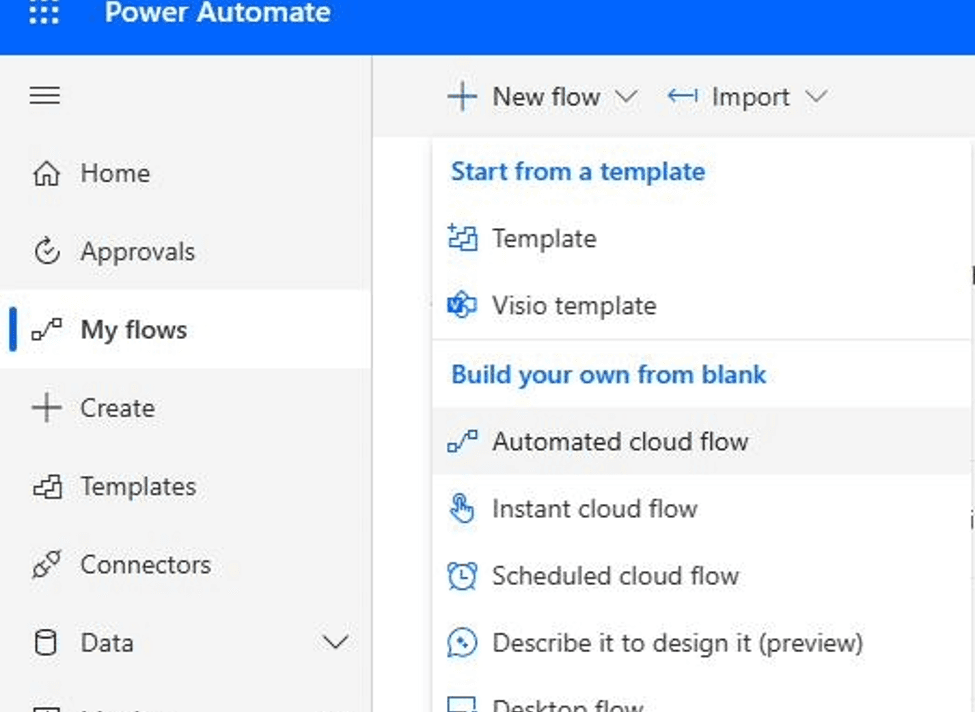Click the Data cylinder icon
The image size is (975, 712).
click(x=45, y=643)
